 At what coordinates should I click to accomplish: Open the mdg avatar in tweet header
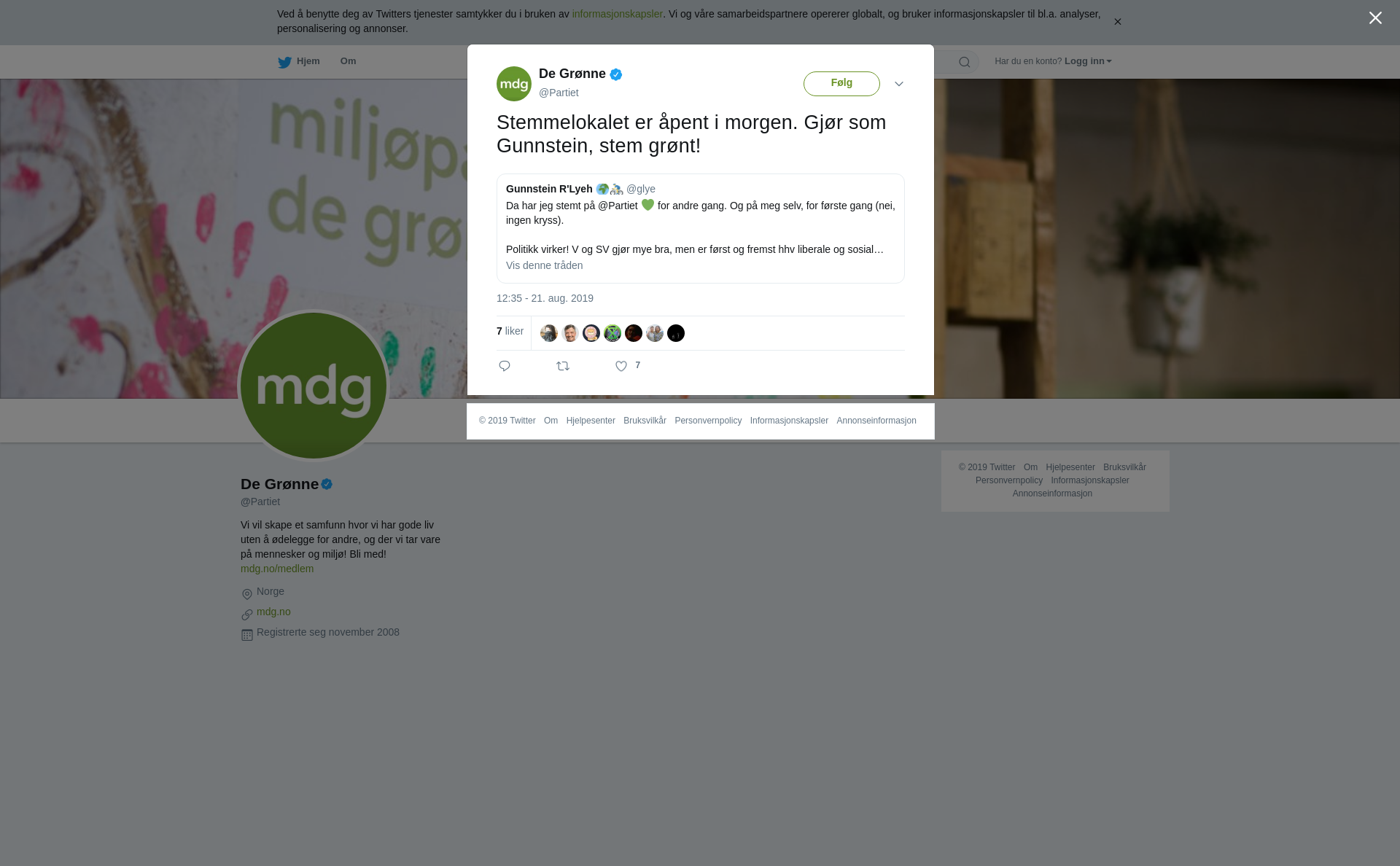[x=514, y=84]
